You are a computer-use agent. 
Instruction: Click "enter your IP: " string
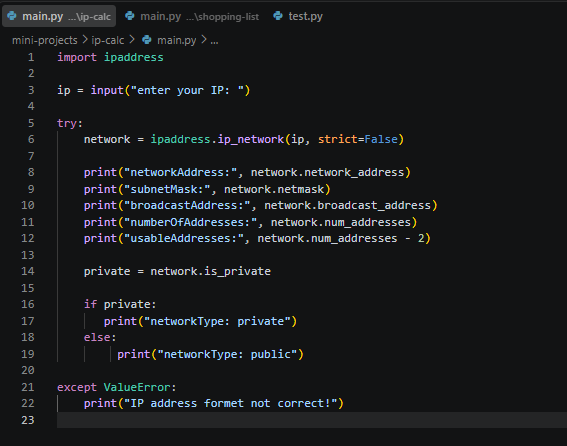(187, 90)
